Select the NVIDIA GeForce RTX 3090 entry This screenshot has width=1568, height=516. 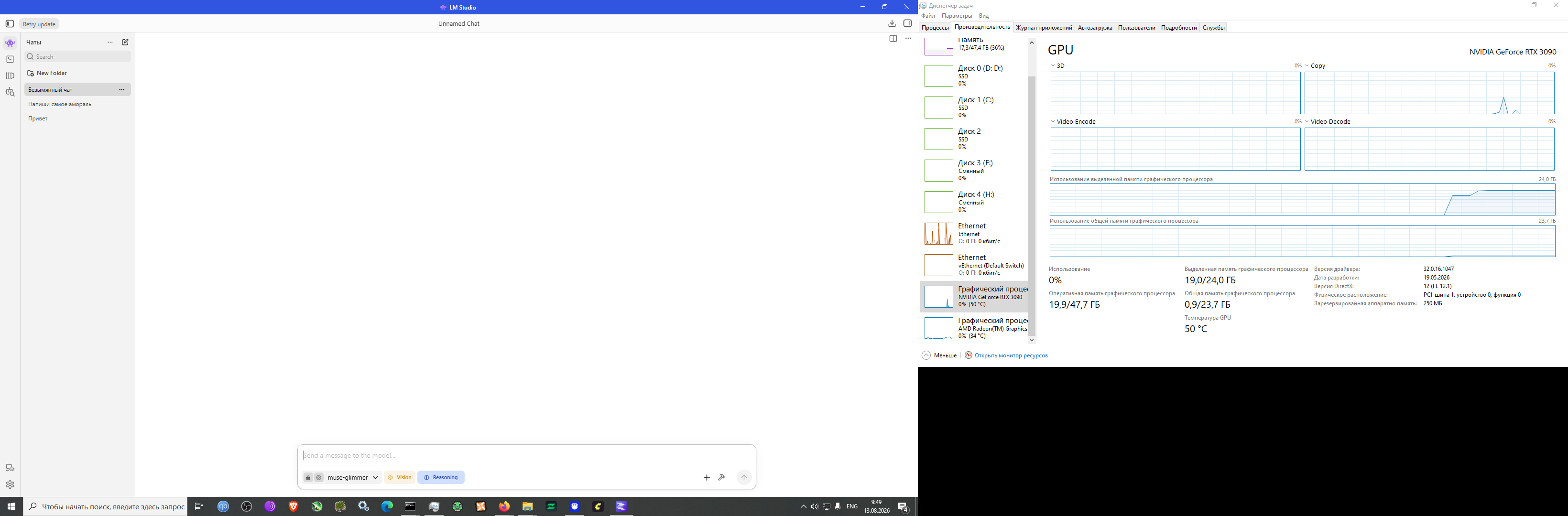pyautogui.click(x=974, y=296)
